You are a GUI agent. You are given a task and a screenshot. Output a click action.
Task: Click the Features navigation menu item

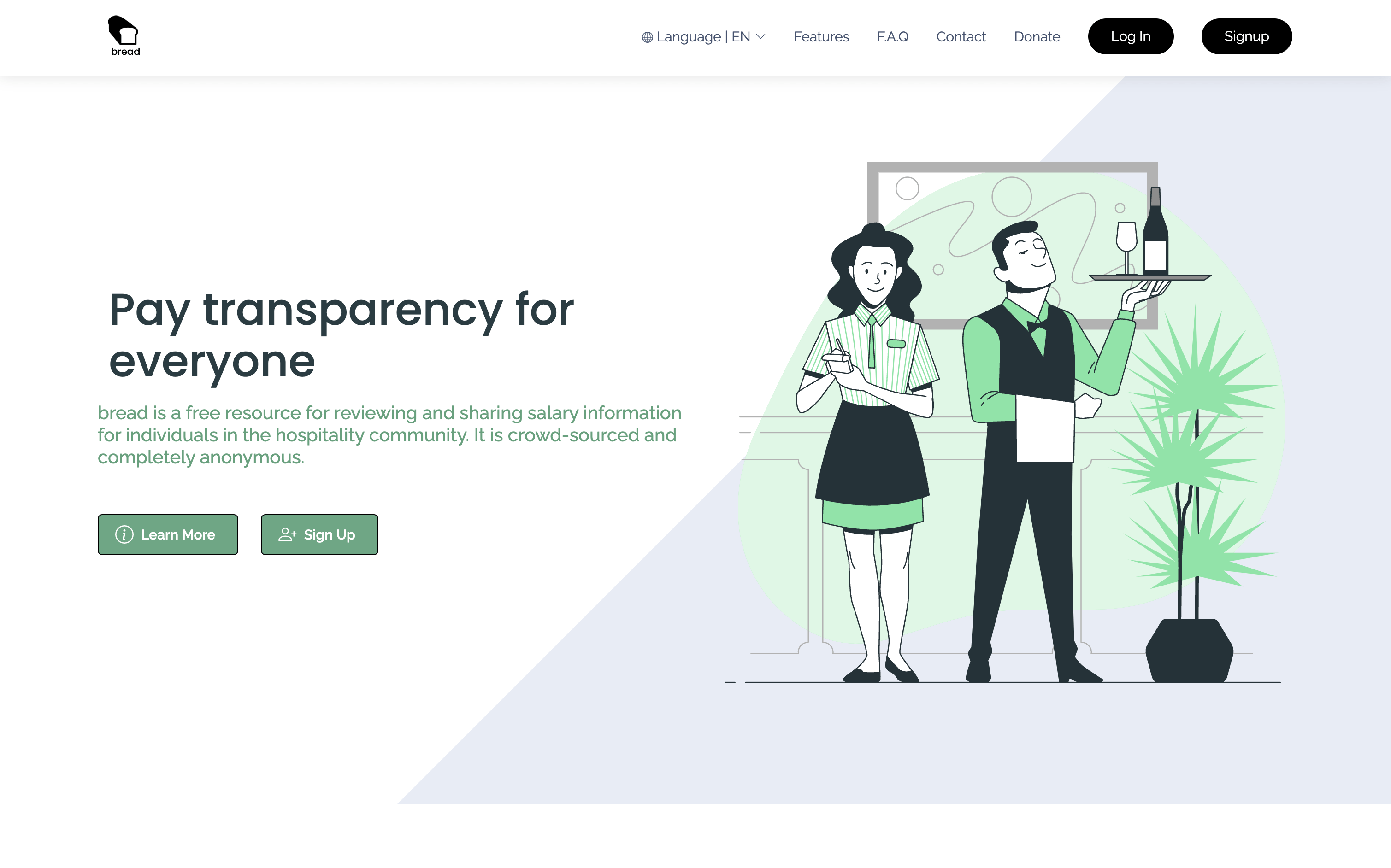pos(820,36)
